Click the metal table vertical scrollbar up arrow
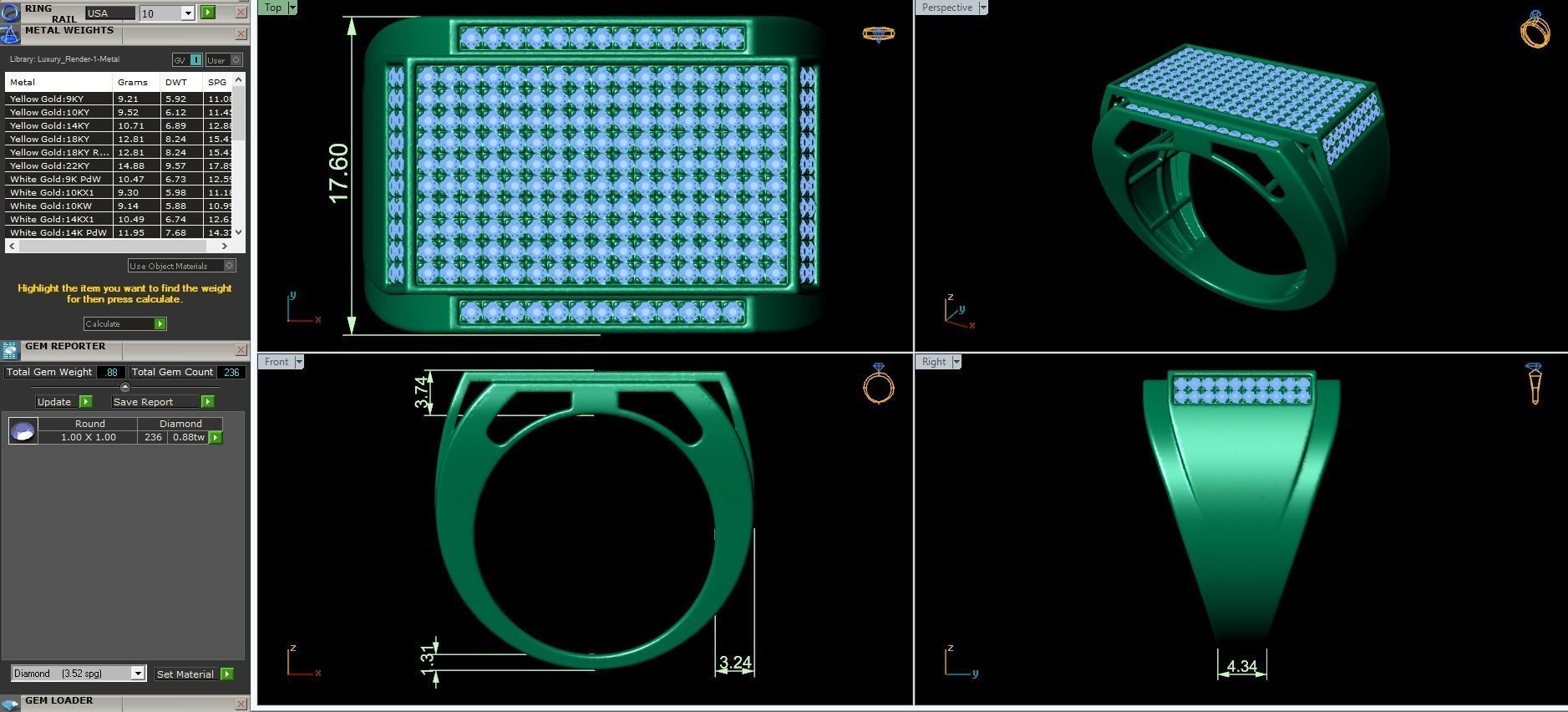The image size is (1568, 712). pos(239,79)
